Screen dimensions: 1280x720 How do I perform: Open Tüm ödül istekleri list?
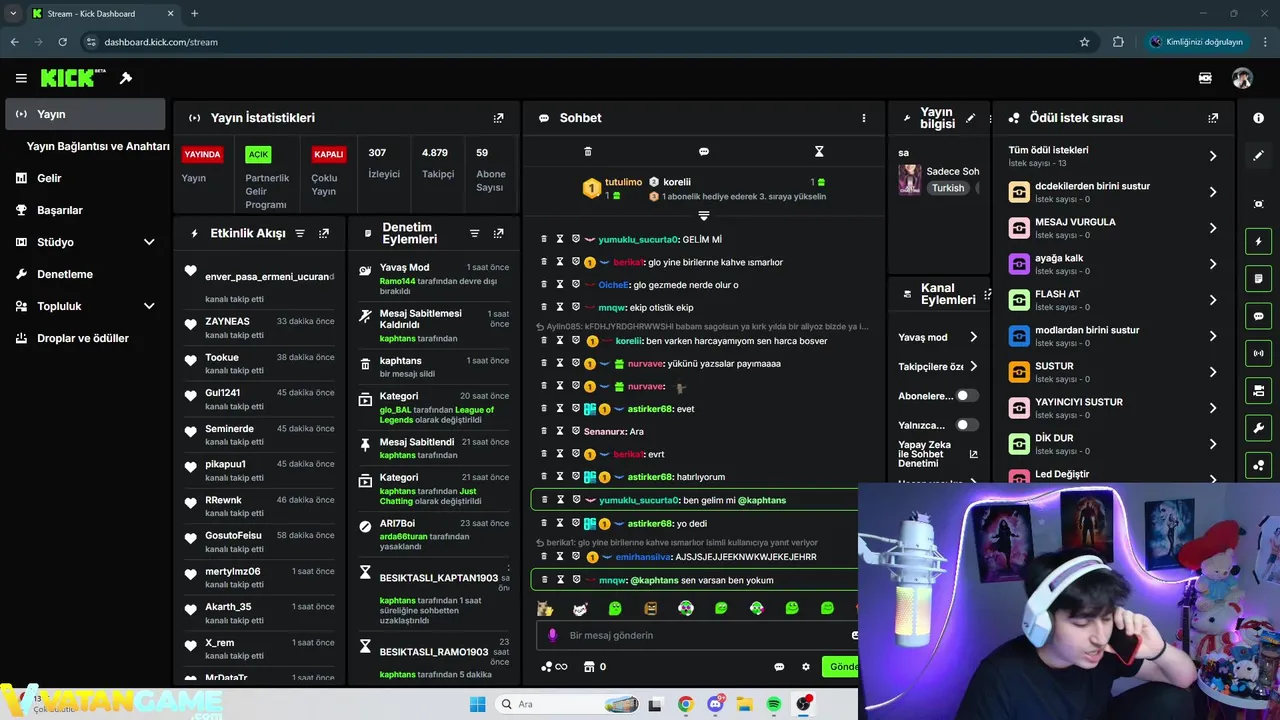pos(1114,156)
